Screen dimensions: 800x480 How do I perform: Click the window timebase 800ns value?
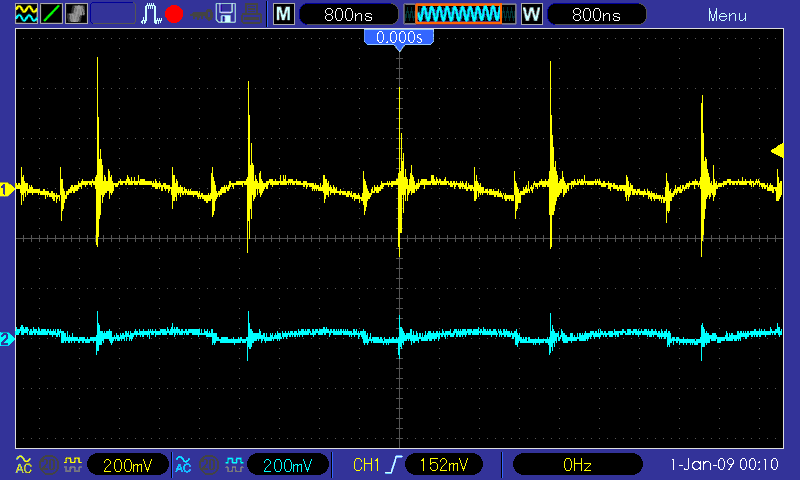[x=596, y=14]
